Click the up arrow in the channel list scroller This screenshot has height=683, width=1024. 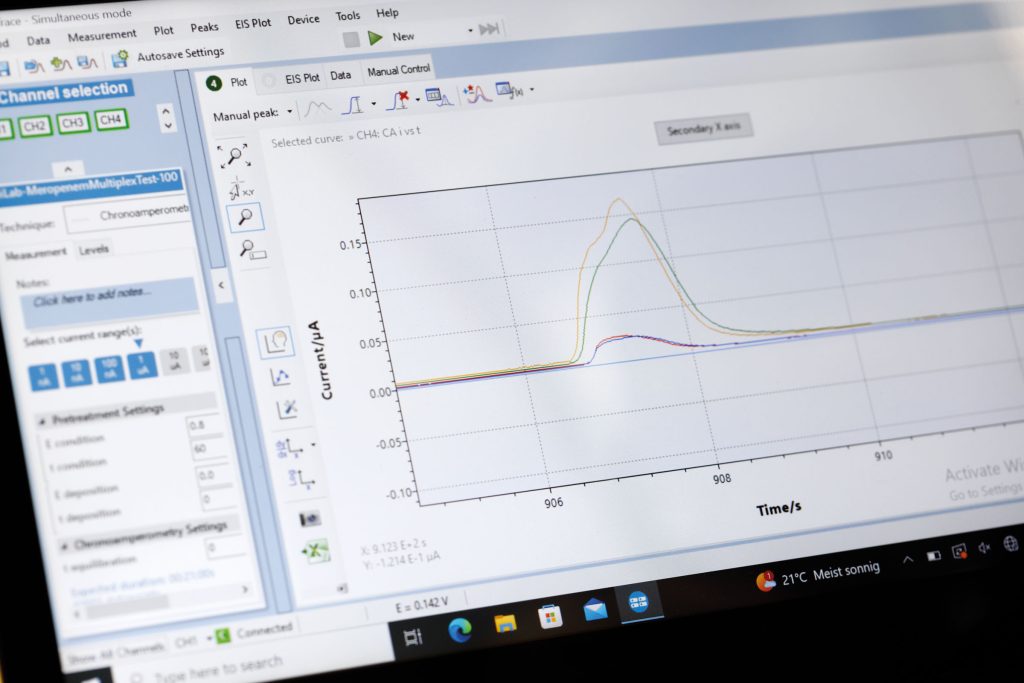pos(166,110)
